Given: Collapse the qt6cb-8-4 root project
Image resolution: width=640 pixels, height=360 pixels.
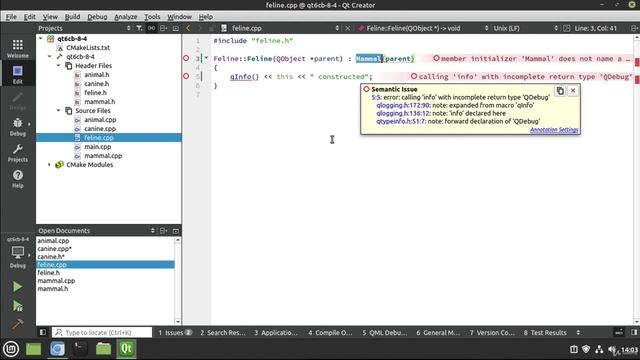Looking at the screenshot, I should pos(40,38).
